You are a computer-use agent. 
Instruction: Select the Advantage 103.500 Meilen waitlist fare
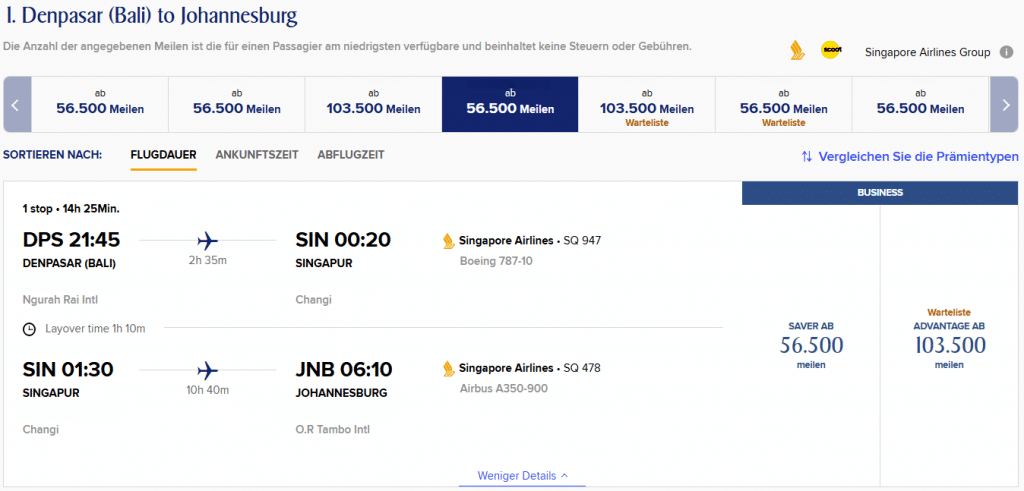949,340
